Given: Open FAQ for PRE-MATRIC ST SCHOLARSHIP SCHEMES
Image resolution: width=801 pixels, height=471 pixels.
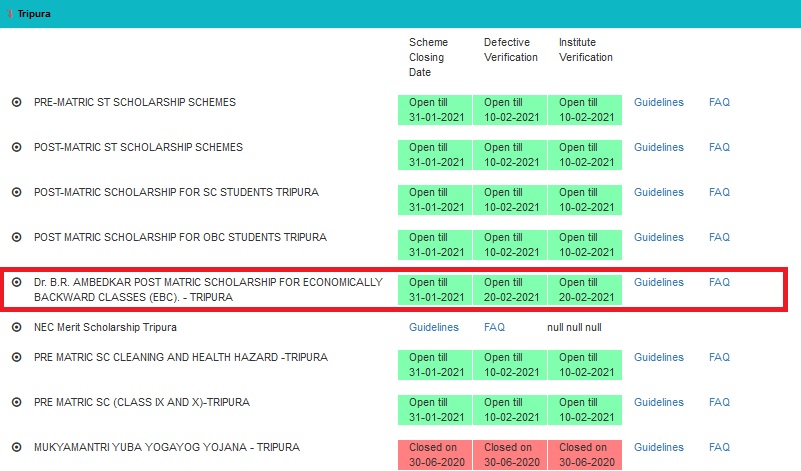Looking at the screenshot, I should tap(719, 102).
